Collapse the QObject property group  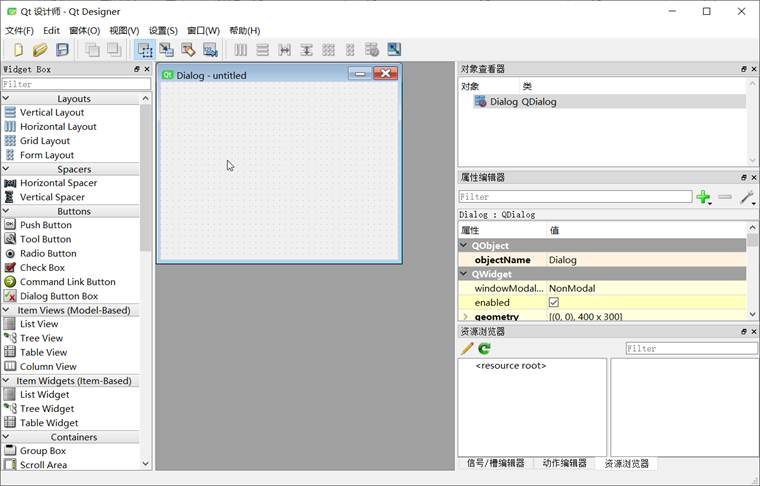pos(464,246)
